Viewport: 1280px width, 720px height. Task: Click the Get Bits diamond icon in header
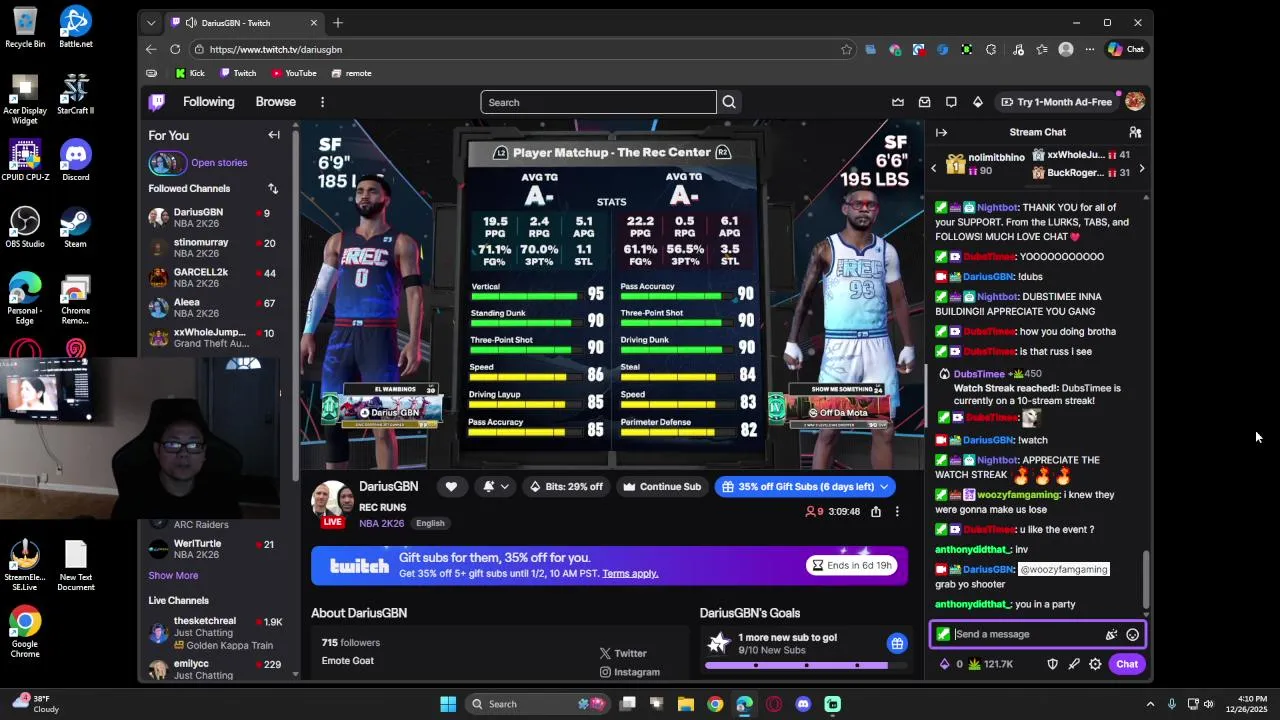(978, 102)
